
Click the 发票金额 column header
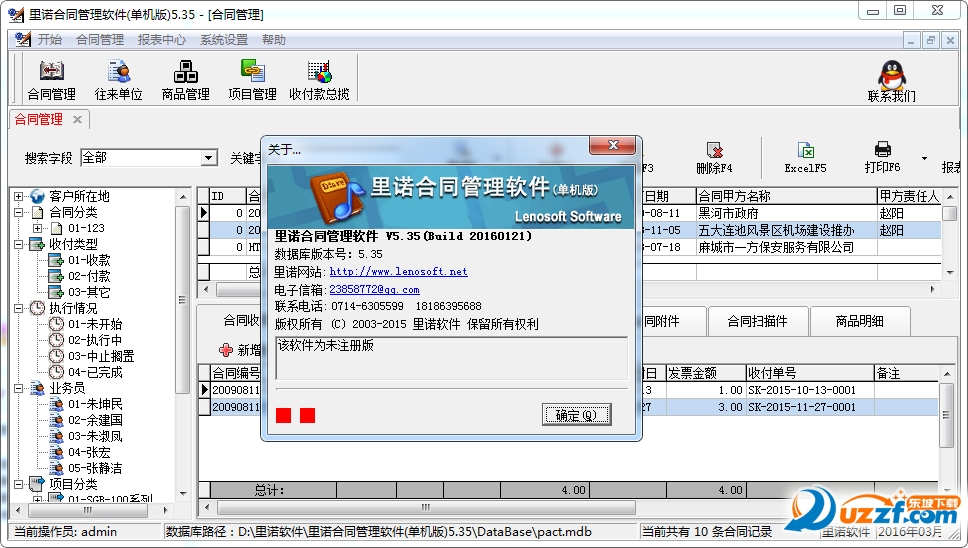706,373
